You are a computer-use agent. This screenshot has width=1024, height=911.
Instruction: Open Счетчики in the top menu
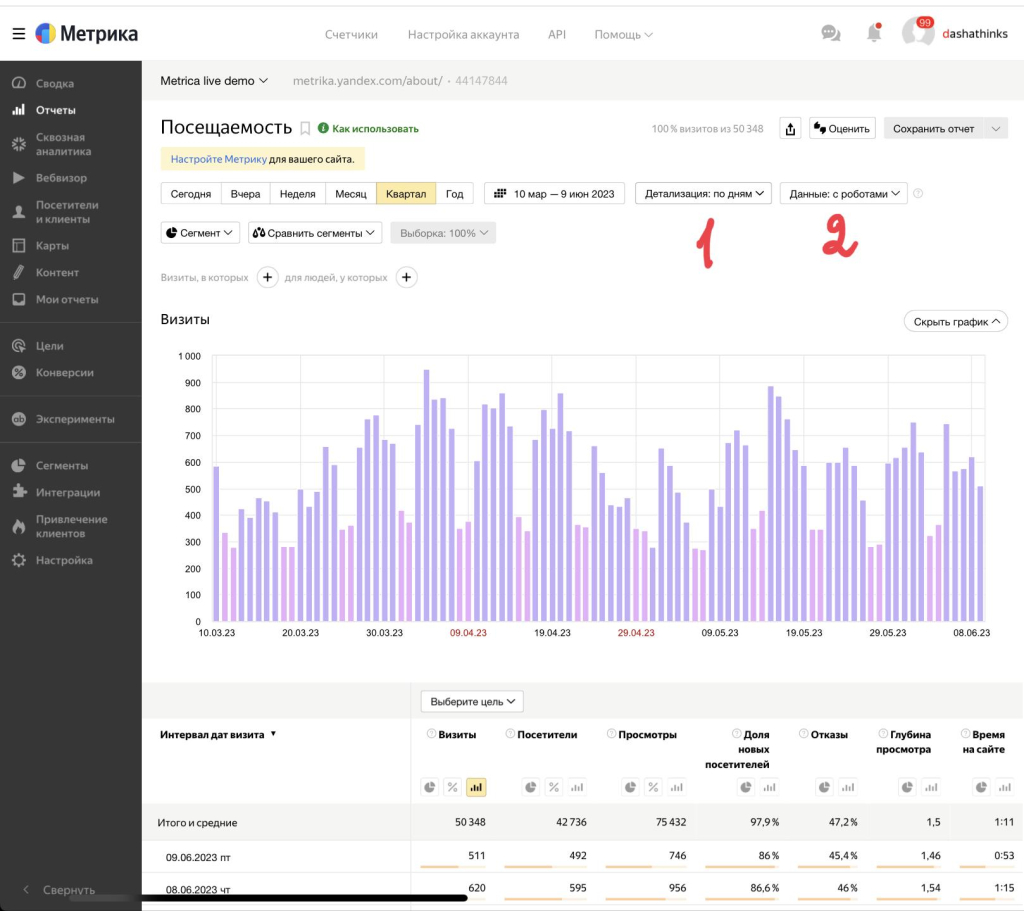pos(351,34)
